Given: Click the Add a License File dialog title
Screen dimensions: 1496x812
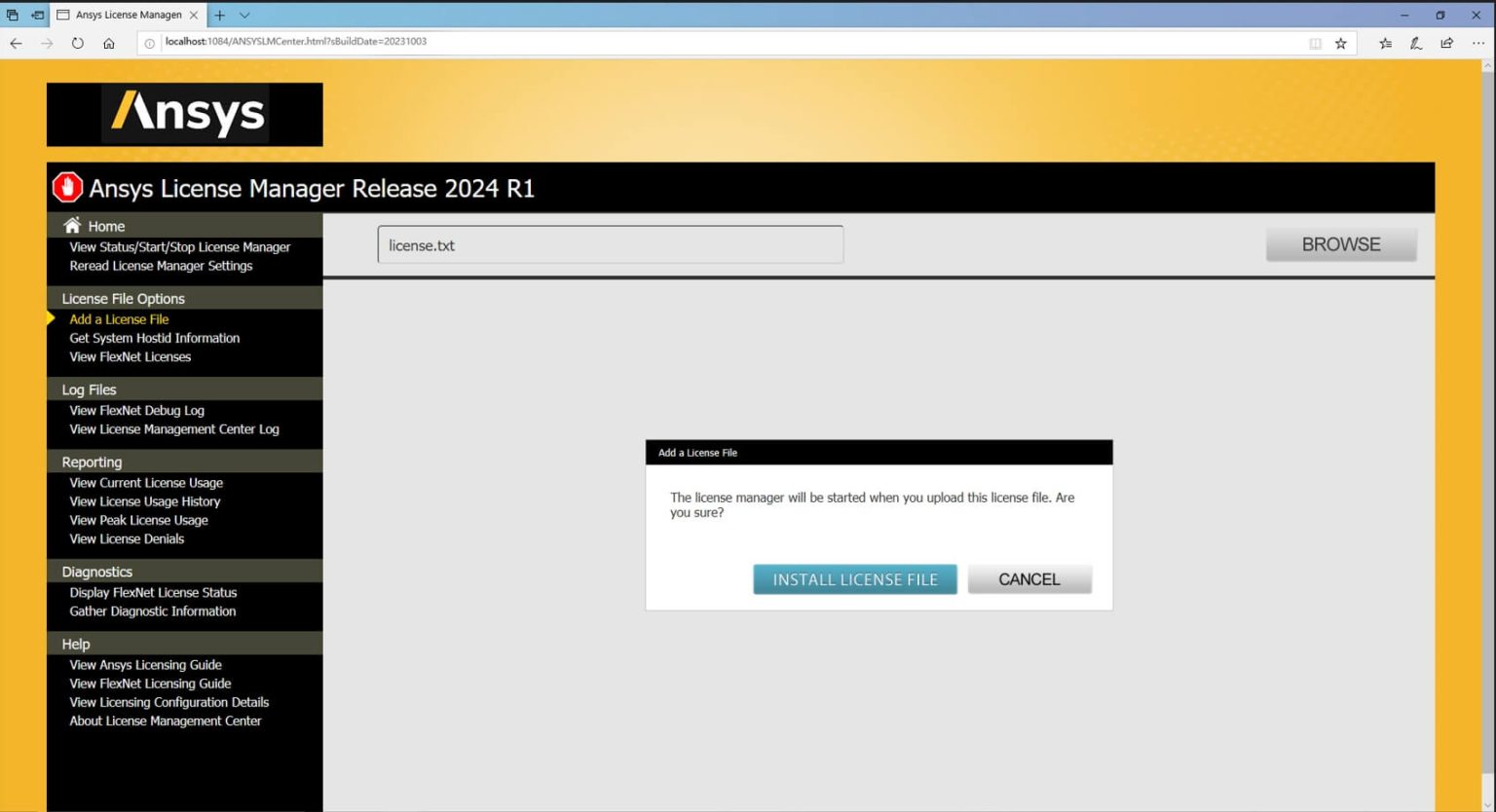Looking at the screenshot, I should [x=697, y=453].
